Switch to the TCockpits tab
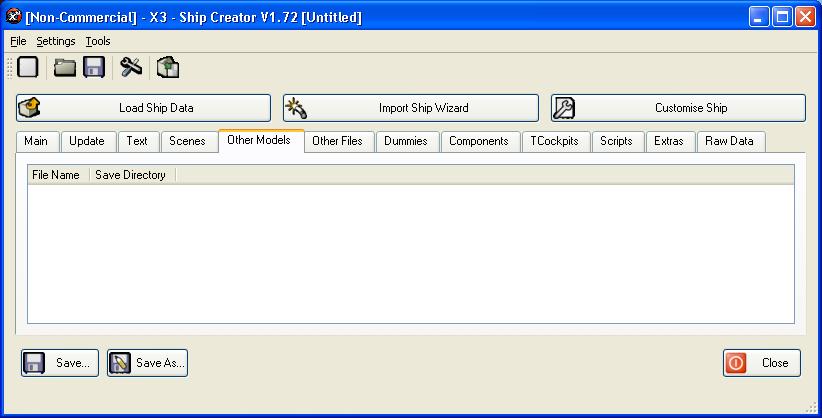 pos(556,141)
